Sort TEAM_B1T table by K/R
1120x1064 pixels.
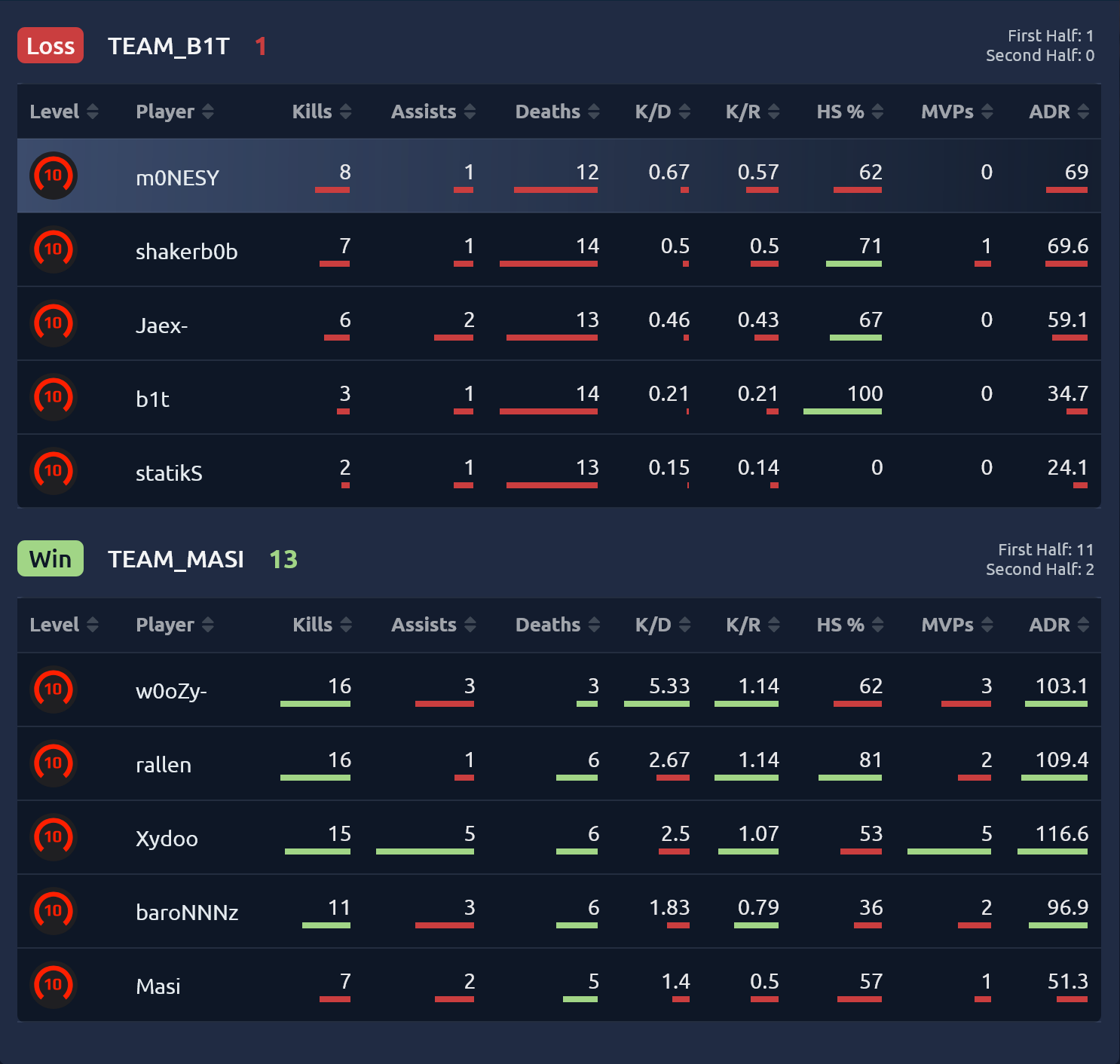pyautogui.click(x=752, y=112)
